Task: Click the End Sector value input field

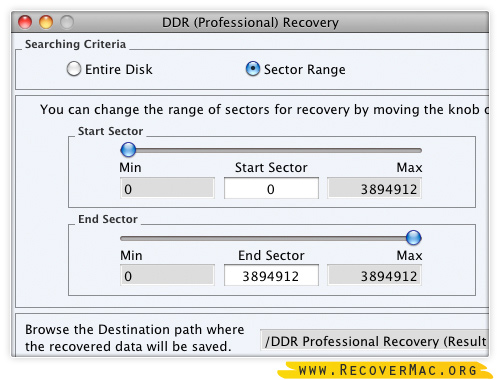Action: [271, 275]
